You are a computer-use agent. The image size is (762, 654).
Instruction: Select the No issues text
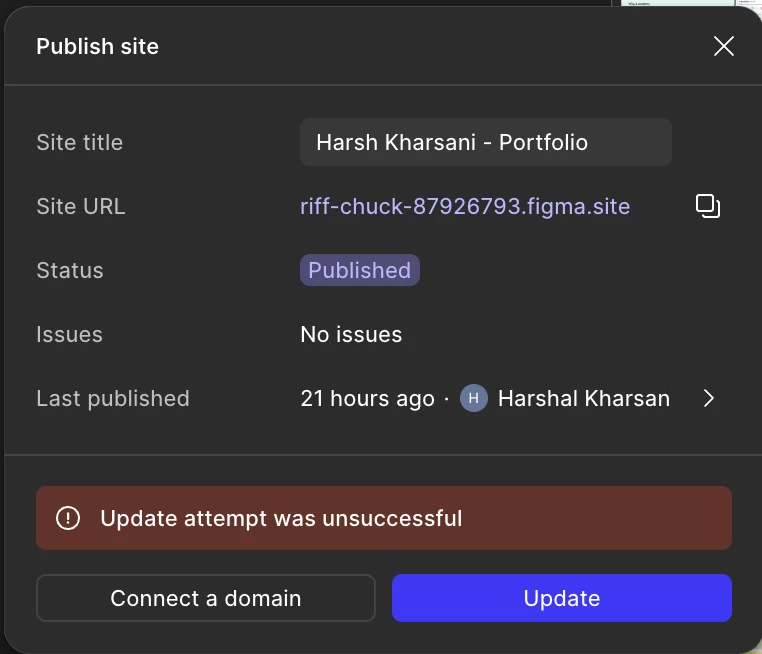(x=351, y=334)
